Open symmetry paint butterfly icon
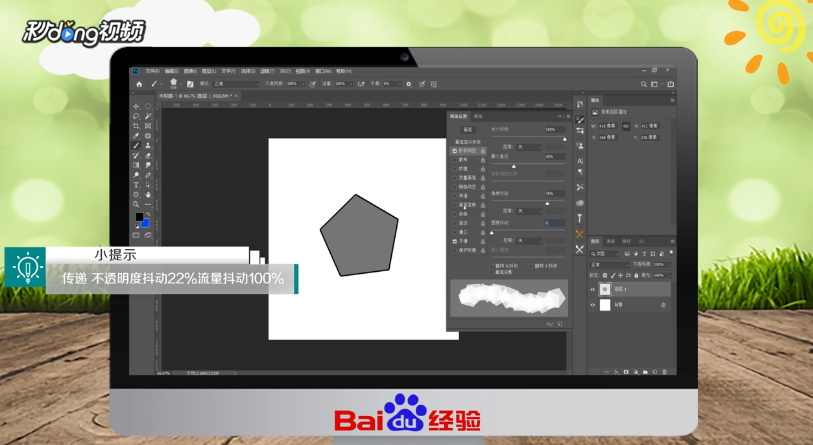Image resolution: width=813 pixels, height=445 pixels. (433, 84)
